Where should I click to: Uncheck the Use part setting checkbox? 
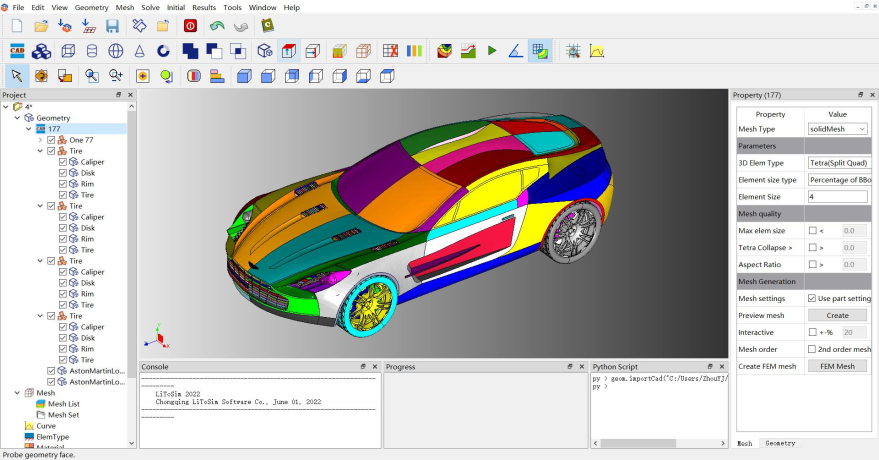[x=812, y=298]
